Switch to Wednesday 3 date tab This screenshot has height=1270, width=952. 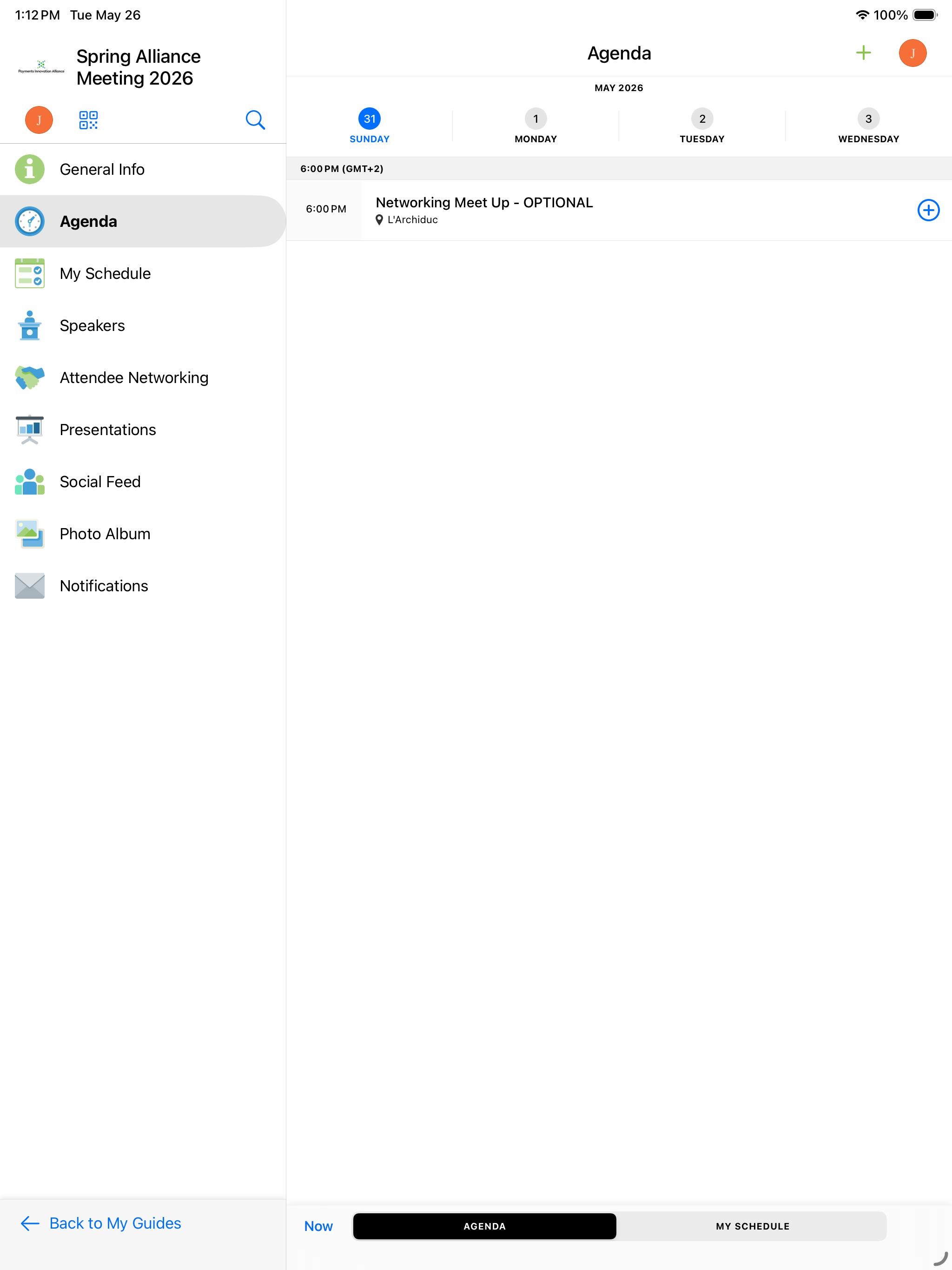click(869, 126)
